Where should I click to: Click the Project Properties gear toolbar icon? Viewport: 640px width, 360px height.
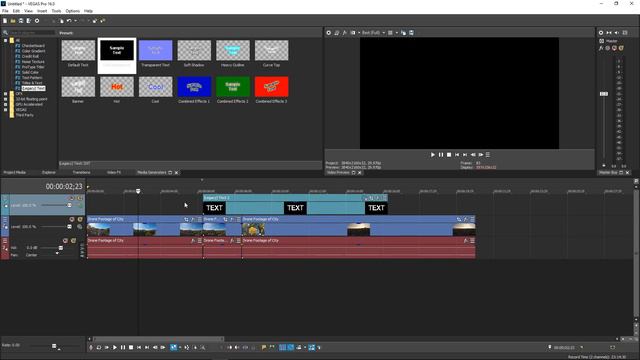tap(37, 21)
